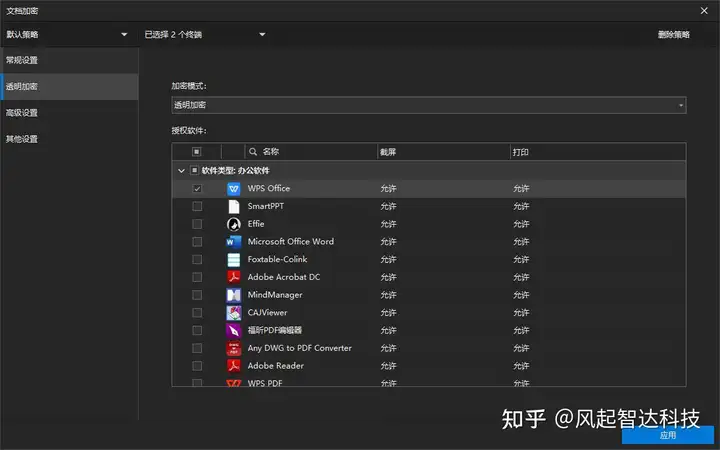Screen dimensions: 720x450
Task: Close the 文档加密 dialog
Action: [704, 11]
